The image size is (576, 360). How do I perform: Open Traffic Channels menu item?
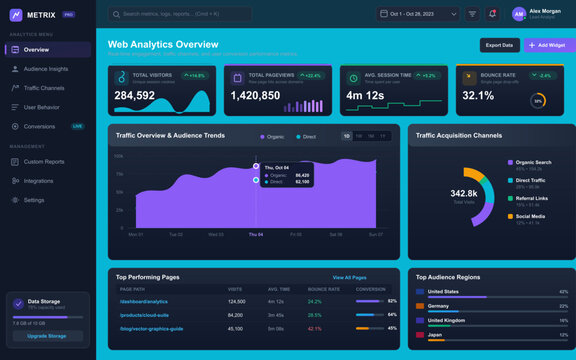point(48,88)
